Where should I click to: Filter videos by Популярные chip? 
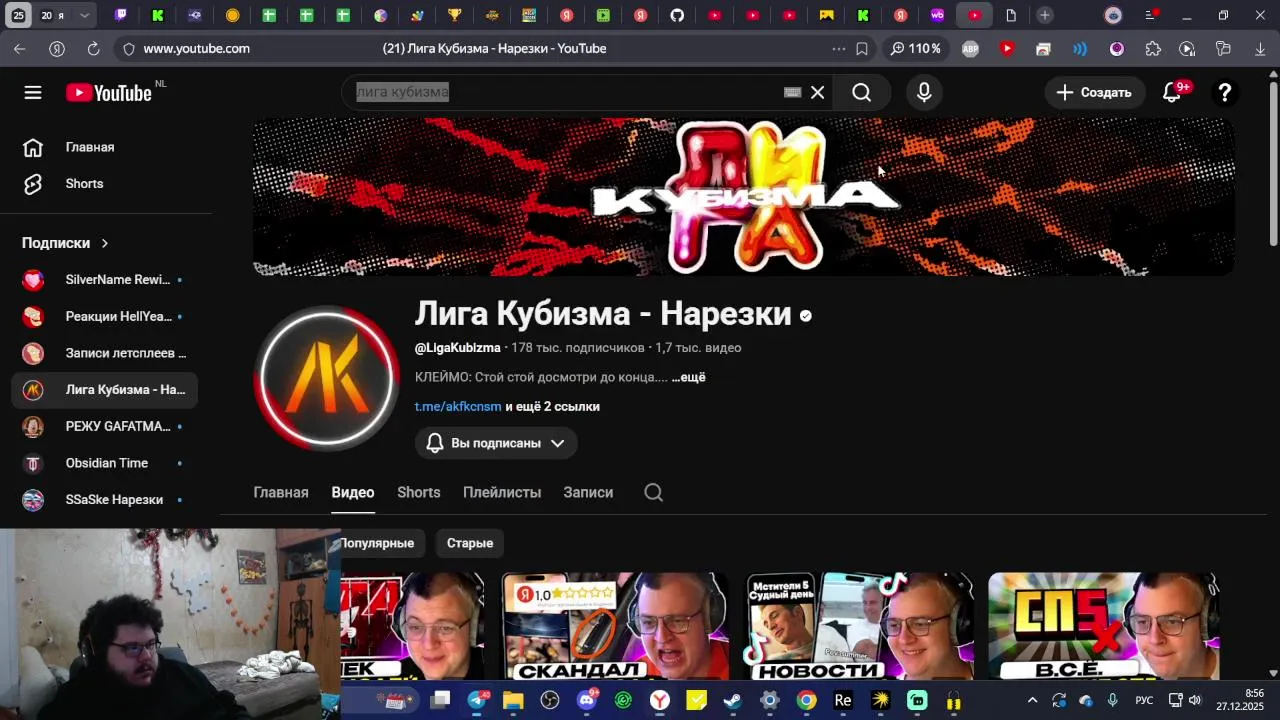point(378,543)
